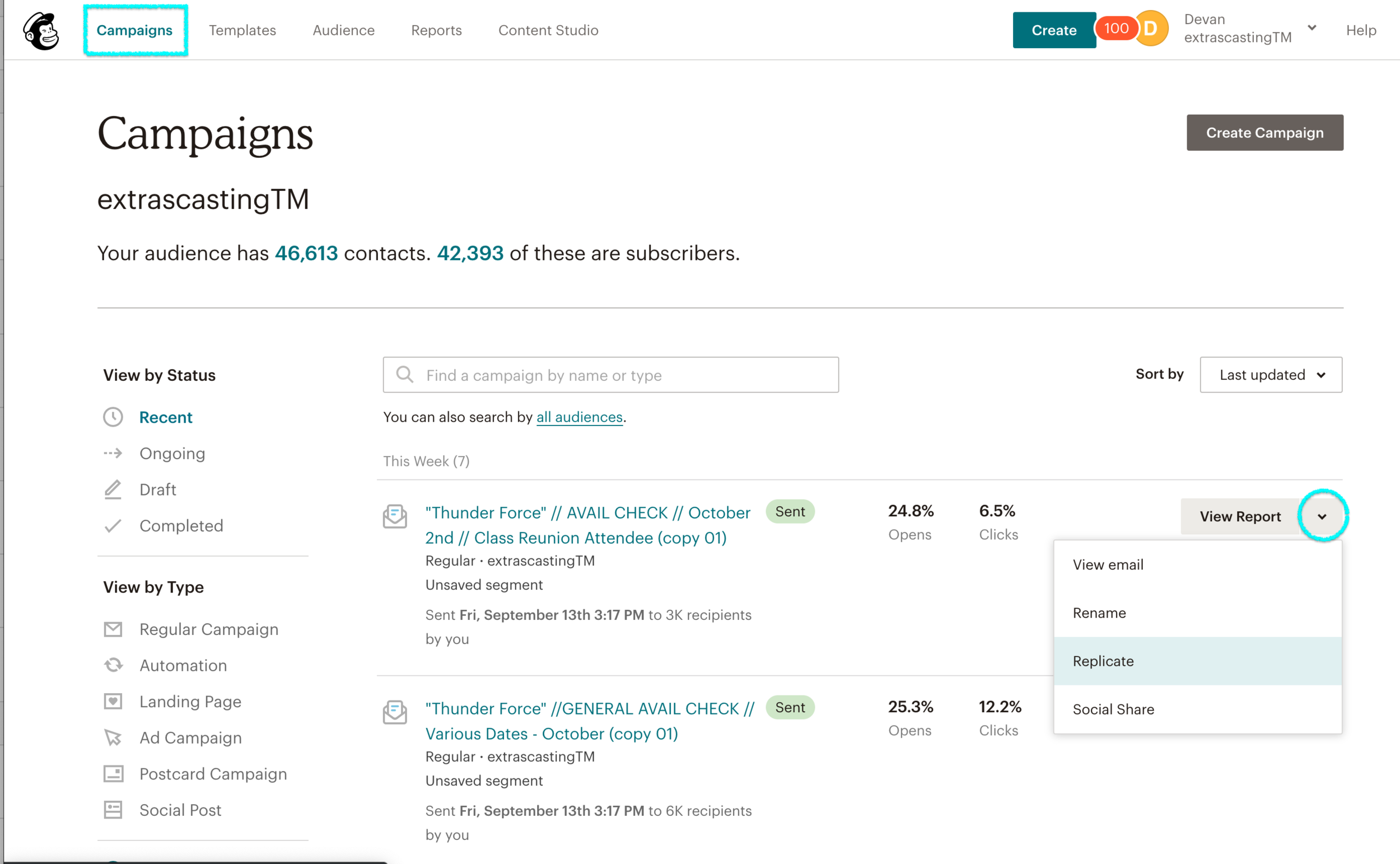Filter by Regular Campaign type

point(209,629)
